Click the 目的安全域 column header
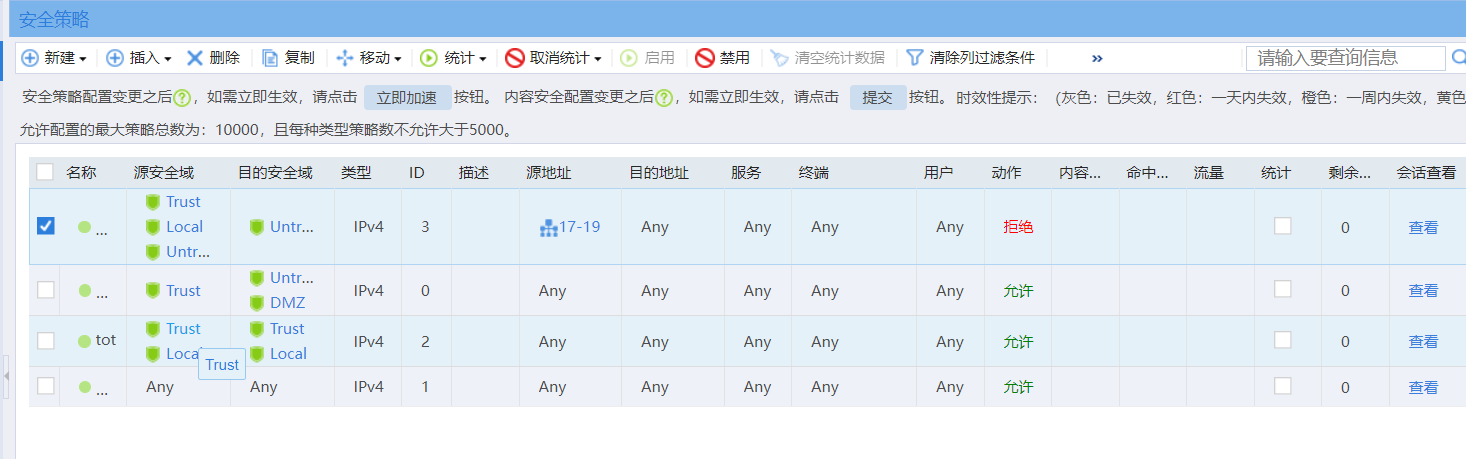 (275, 173)
